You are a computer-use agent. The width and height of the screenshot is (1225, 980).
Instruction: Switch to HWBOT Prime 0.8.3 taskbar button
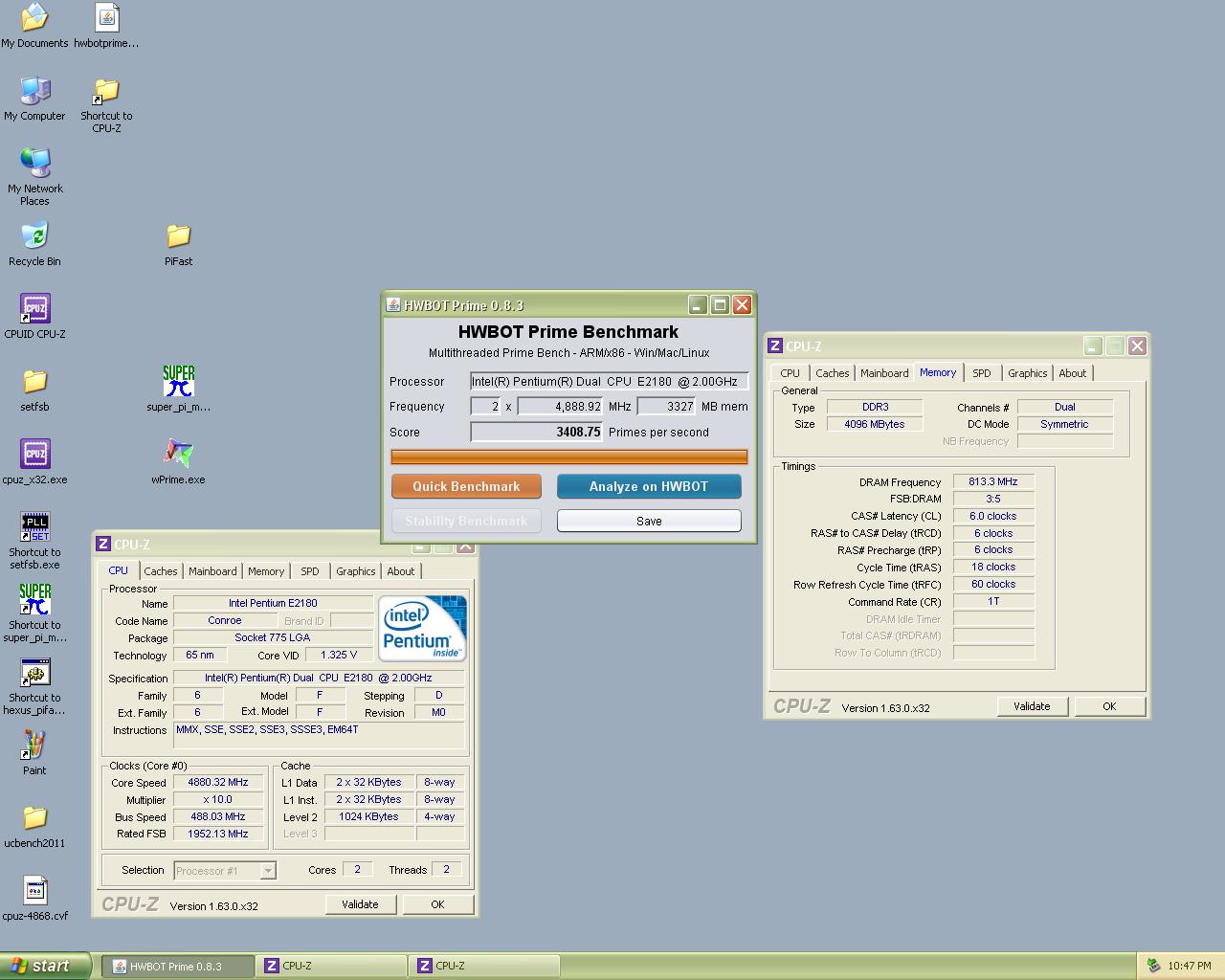[x=178, y=966]
